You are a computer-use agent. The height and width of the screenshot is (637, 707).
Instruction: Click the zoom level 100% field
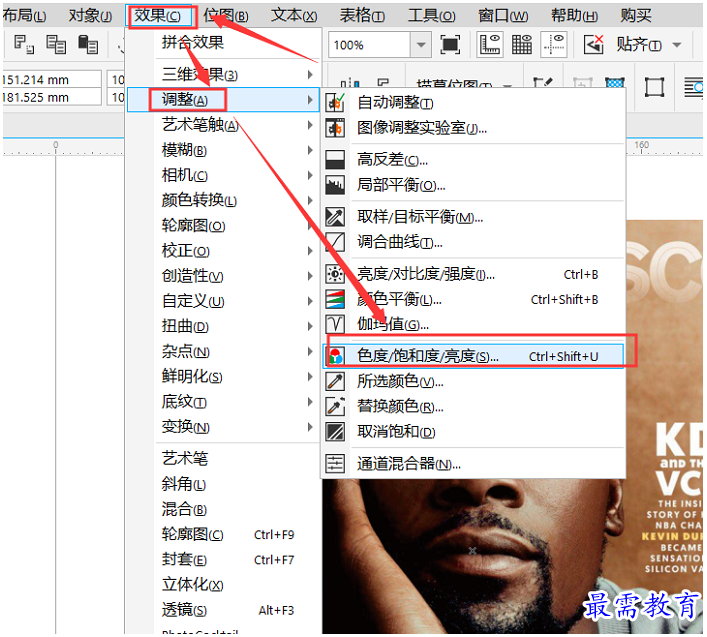(370, 45)
